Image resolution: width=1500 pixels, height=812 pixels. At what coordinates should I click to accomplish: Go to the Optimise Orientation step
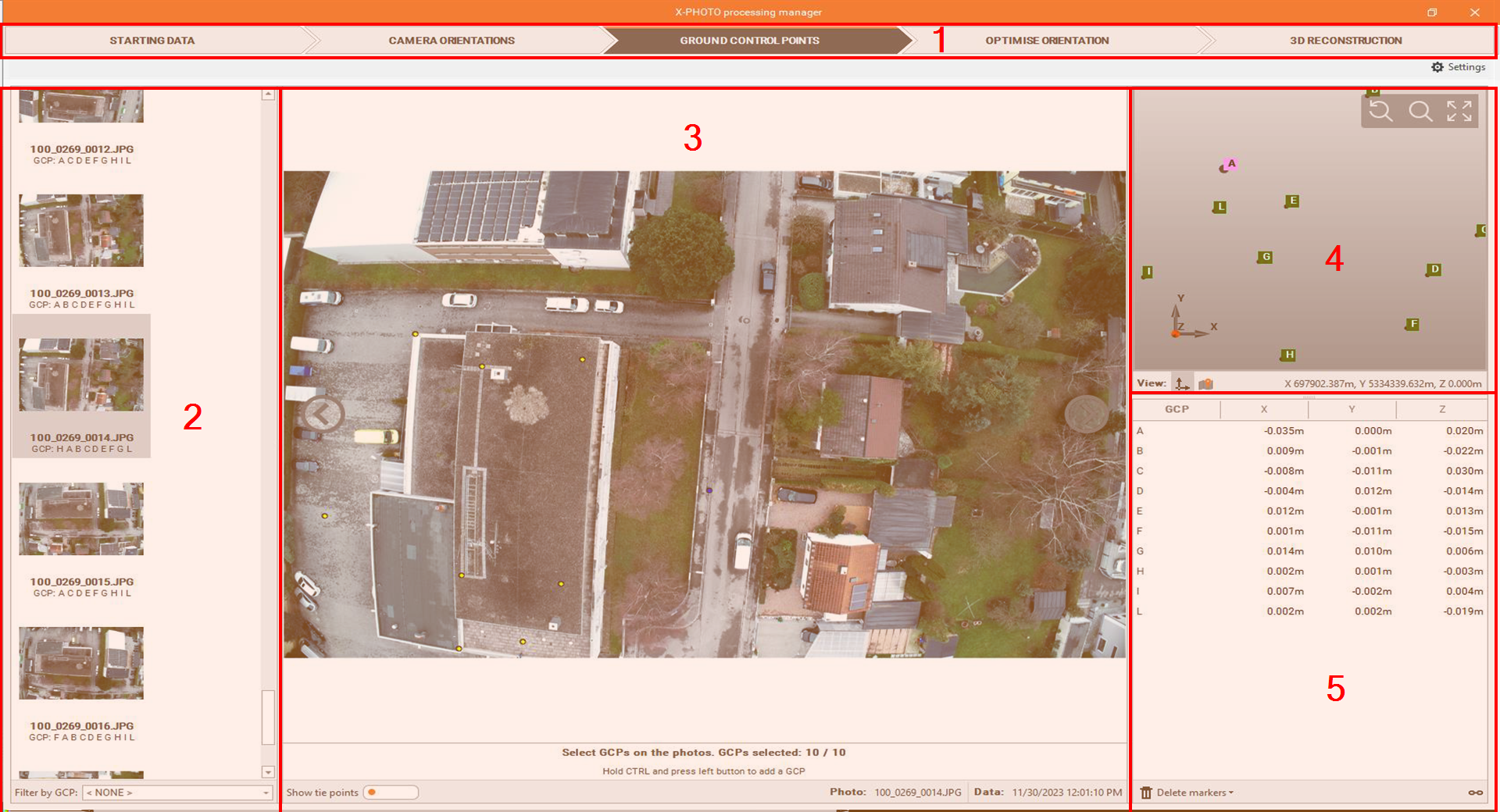1047,41
